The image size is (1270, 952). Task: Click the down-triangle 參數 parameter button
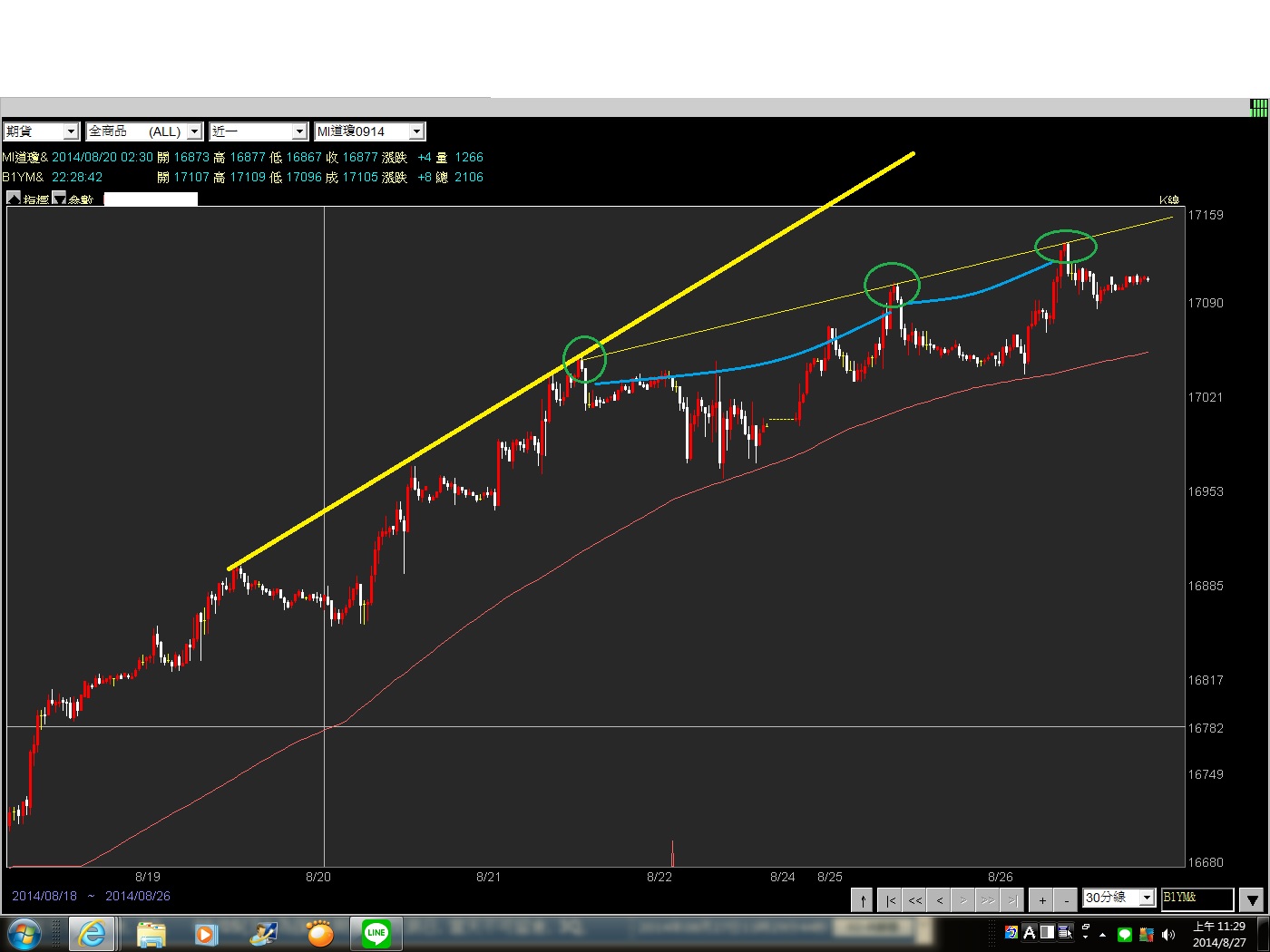tap(59, 198)
